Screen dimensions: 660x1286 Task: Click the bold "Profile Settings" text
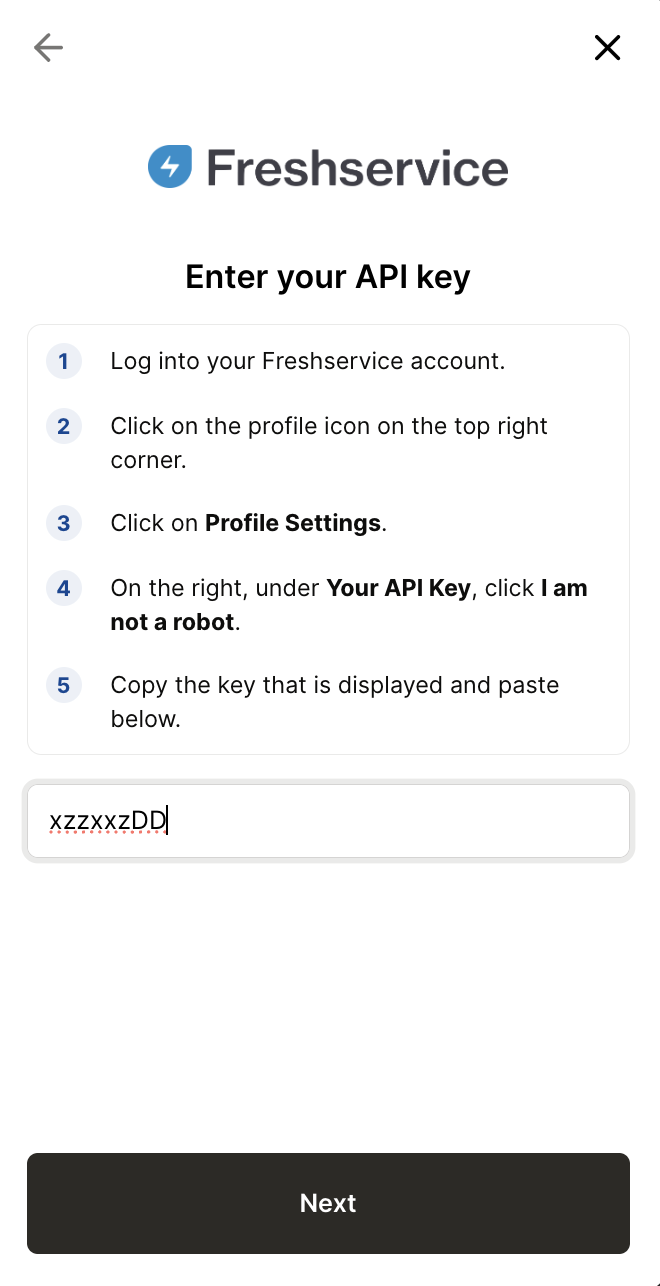(x=292, y=523)
